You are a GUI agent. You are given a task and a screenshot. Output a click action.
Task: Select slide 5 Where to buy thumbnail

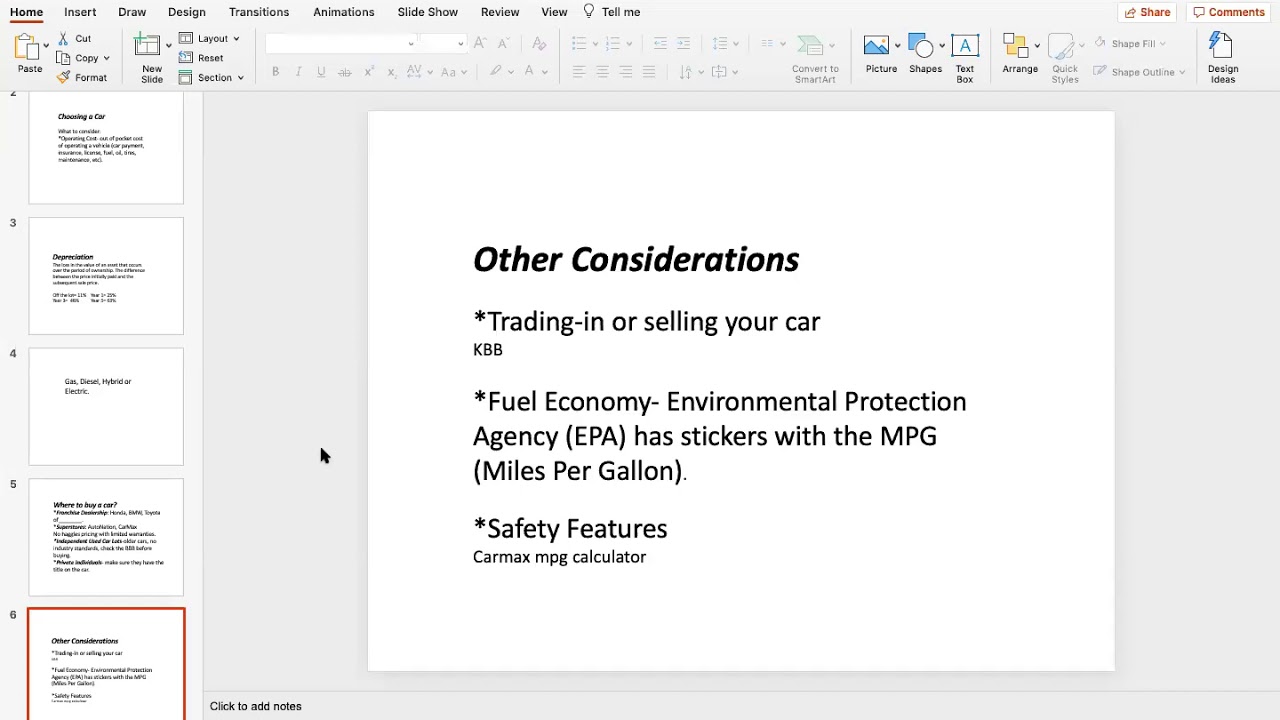pyautogui.click(x=106, y=537)
